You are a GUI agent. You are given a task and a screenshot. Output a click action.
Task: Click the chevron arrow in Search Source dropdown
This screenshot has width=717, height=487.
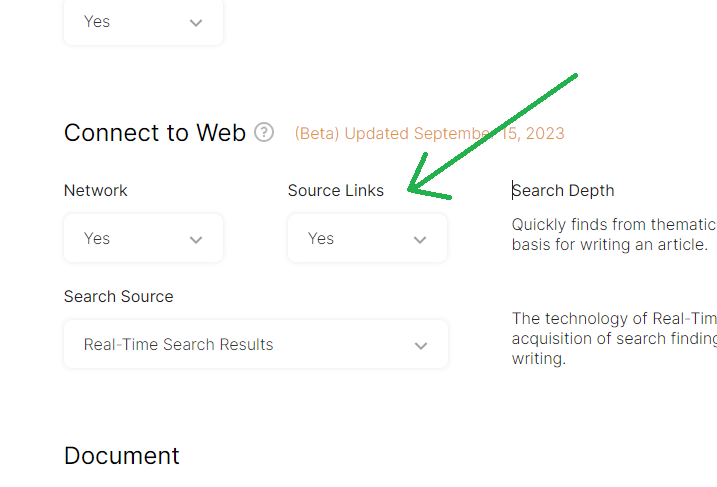click(421, 345)
